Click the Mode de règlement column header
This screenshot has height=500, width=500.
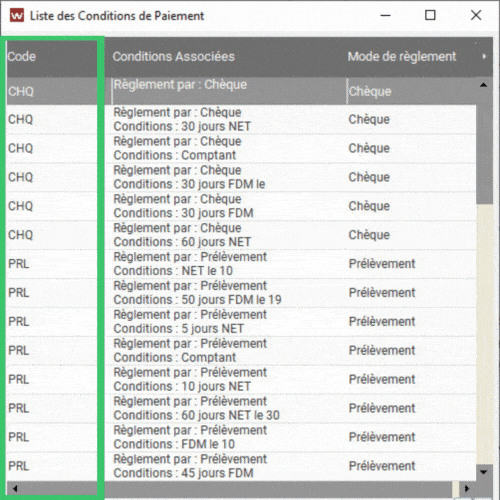(x=402, y=57)
